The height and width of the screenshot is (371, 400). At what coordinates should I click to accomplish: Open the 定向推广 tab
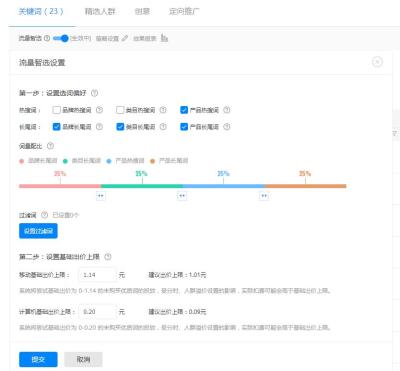tap(184, 11)
